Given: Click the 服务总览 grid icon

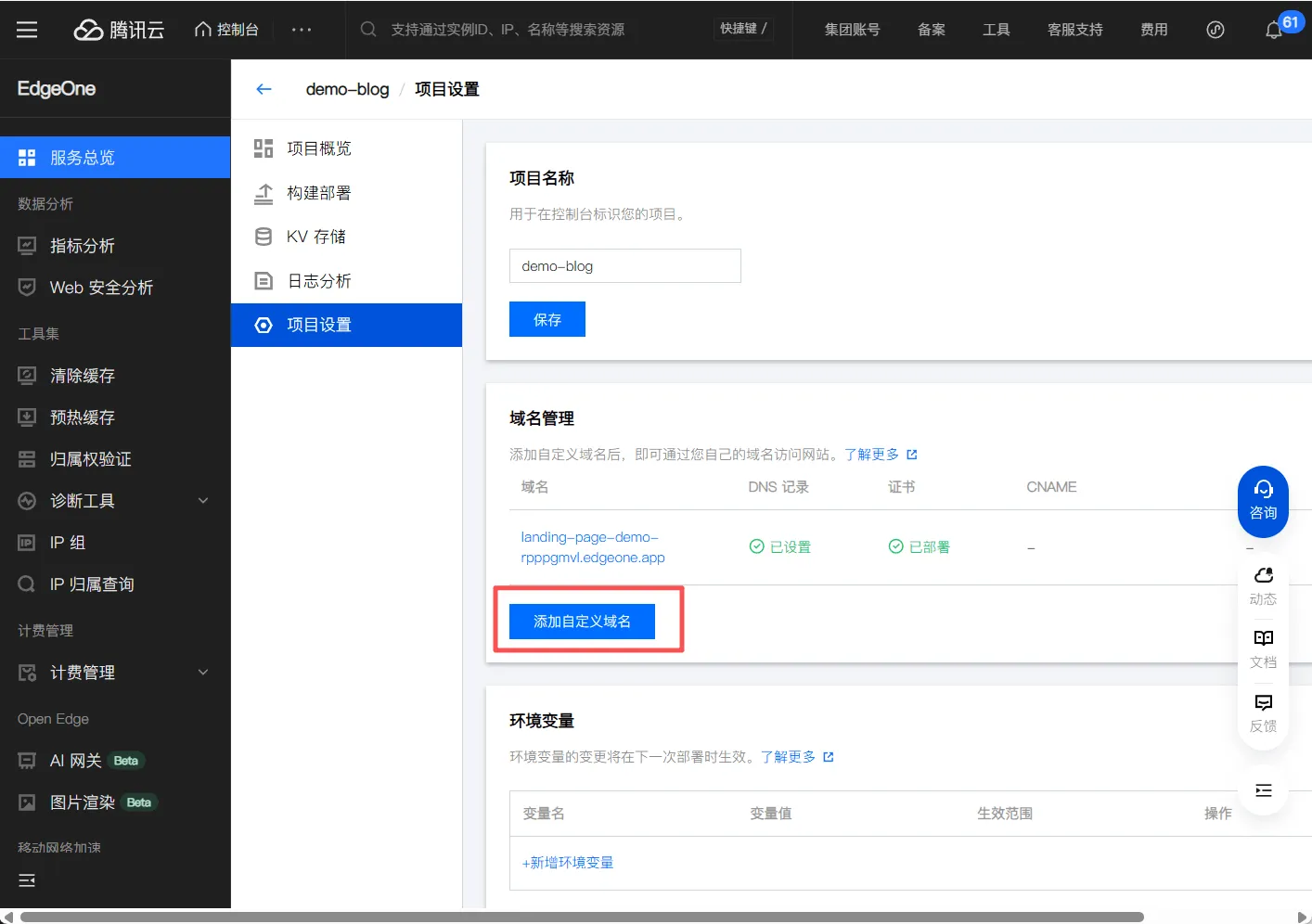Looking at the screenshot, I should tap(27, 158).
